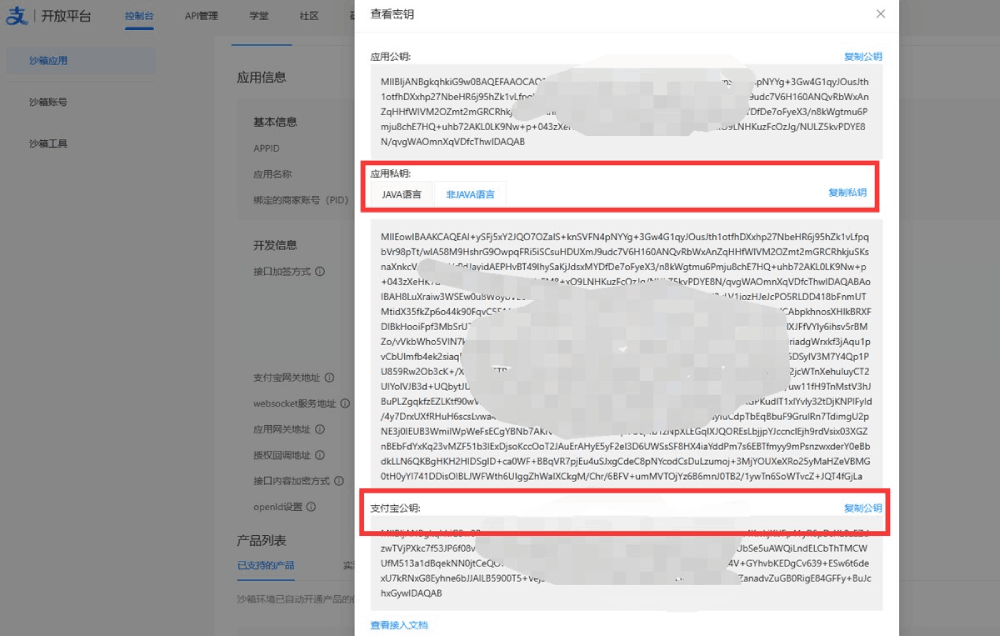This screenshot has width=1000, height=636.
Task: Click 复制公钥 link for 支付宝公钥
Action: 863,508
